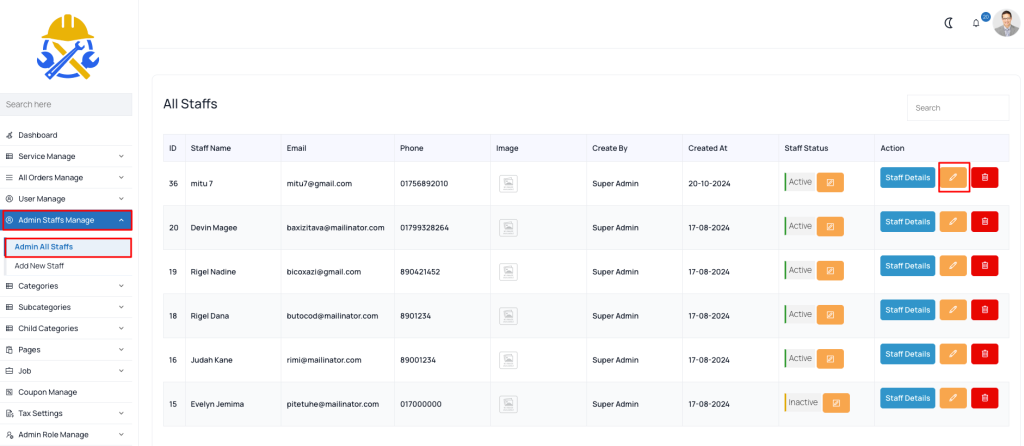Click the helmet and wrench logo
Screen dimensions: 1024x446
(x=67, y=47)
